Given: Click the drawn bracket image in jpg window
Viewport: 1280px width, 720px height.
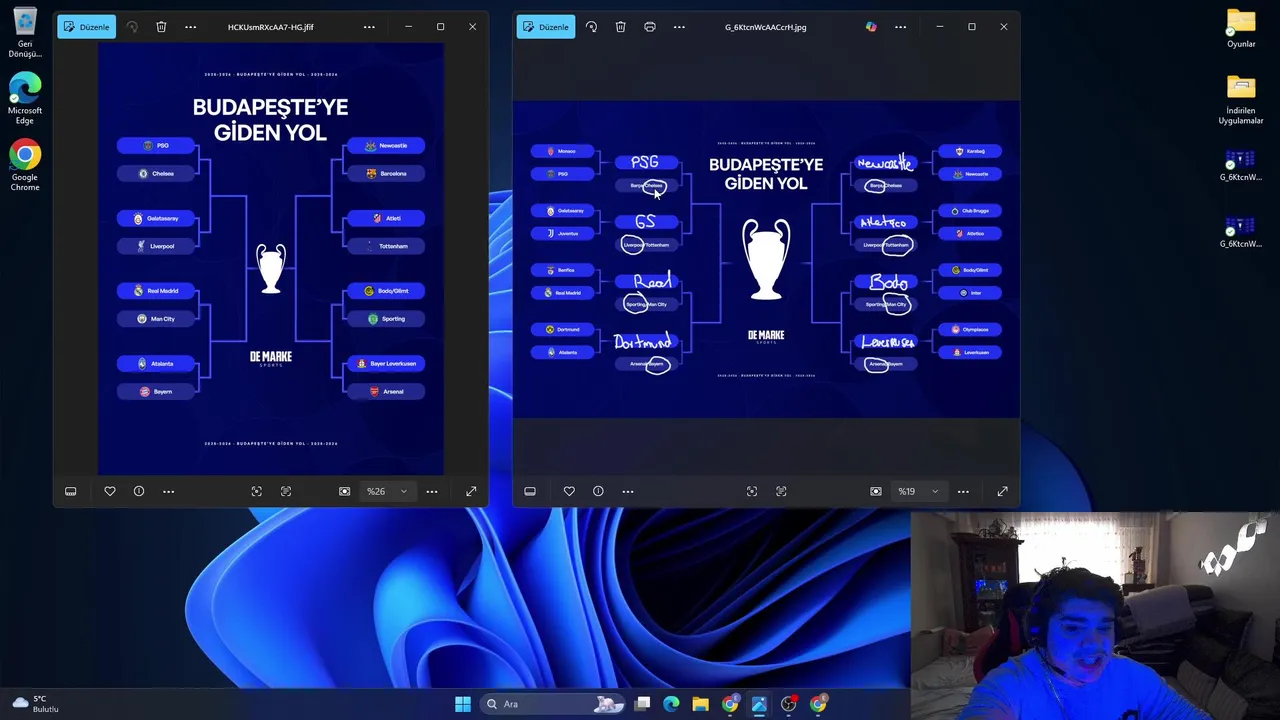Looking at the screenshot, I should (x=766, y=259).
